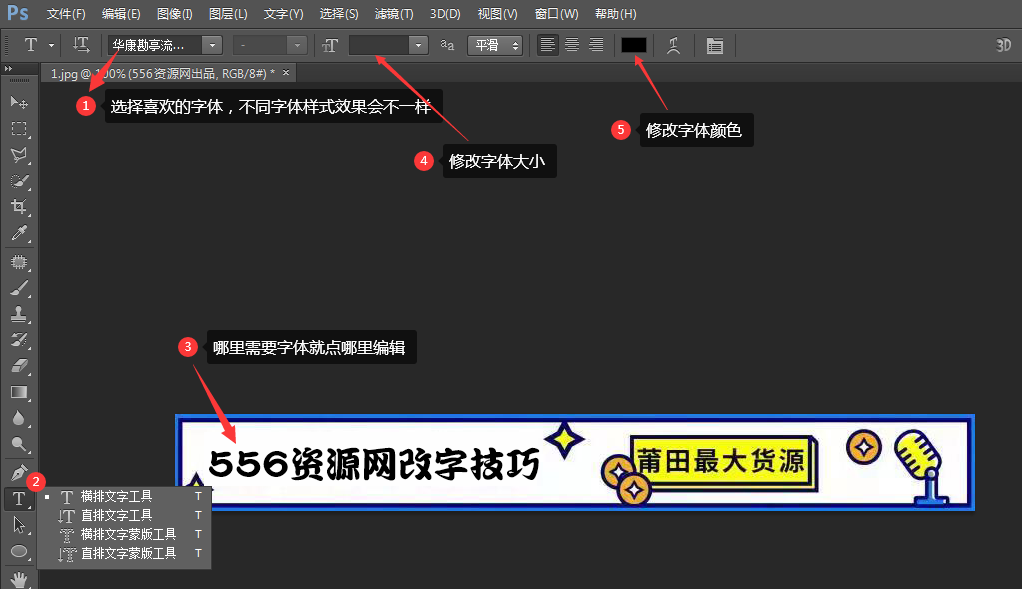Click the black text color swatch
The image size is (1022, 589).
point(633,45)
